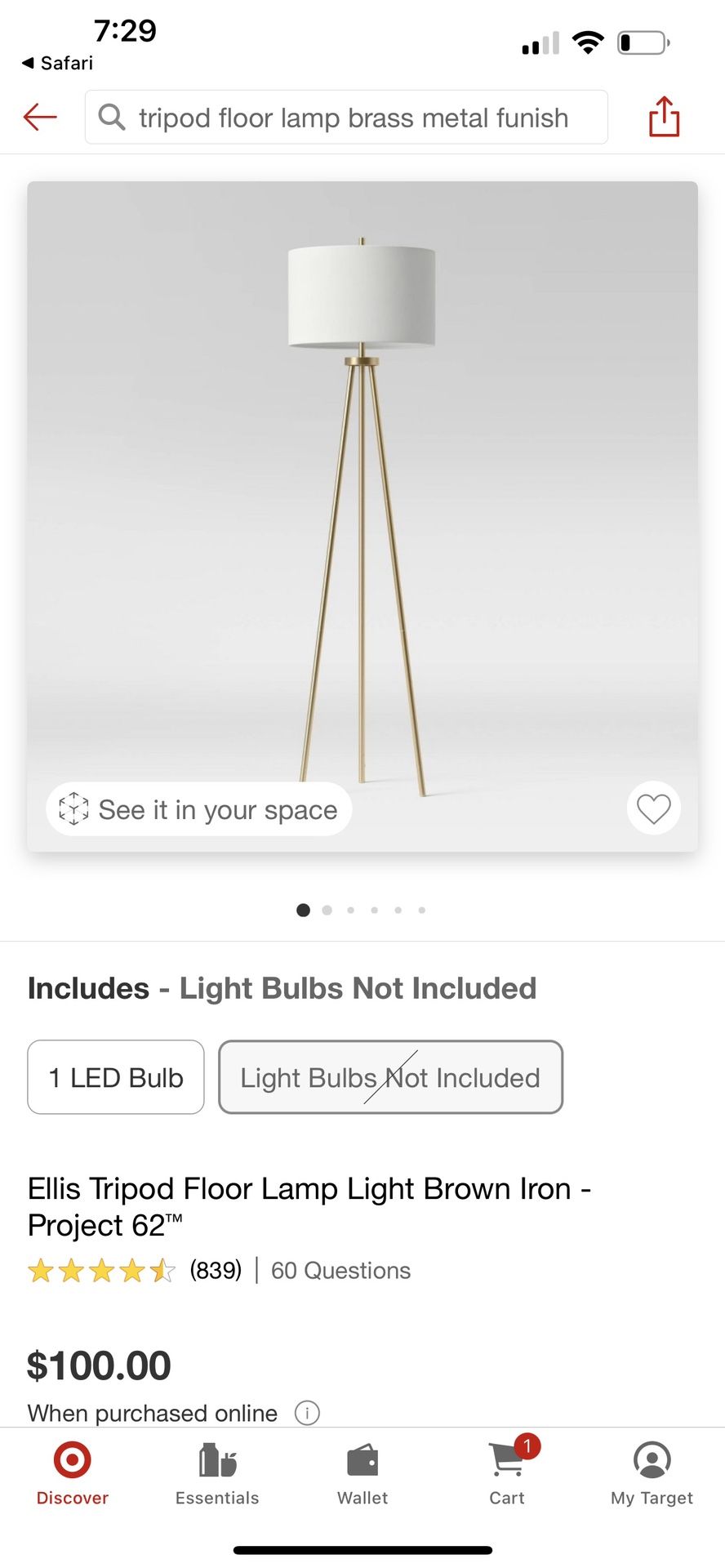Tap the AR cube icon
The height and width of the screenshot is (1568, 725).
point(73,808)
